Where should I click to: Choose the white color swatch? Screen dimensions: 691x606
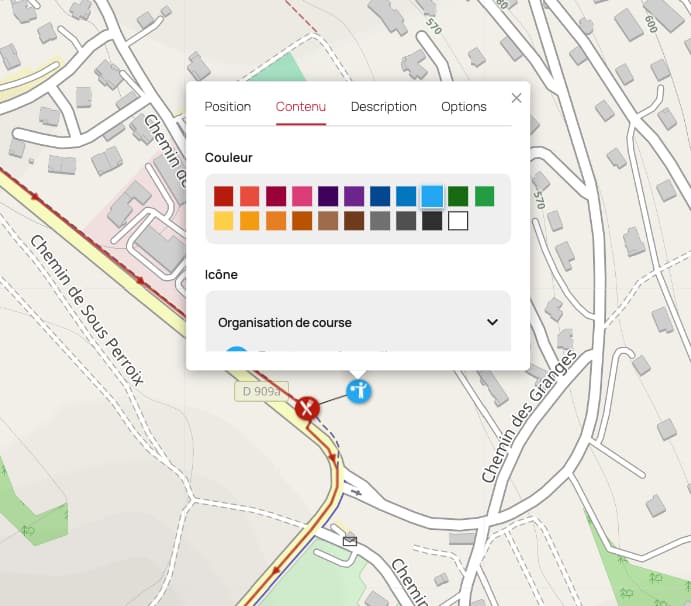[458, 221]
